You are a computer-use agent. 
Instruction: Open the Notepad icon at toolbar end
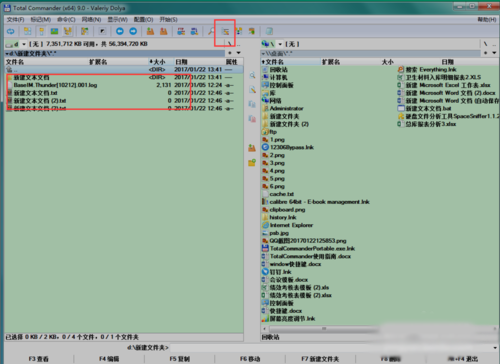[269, 31]
